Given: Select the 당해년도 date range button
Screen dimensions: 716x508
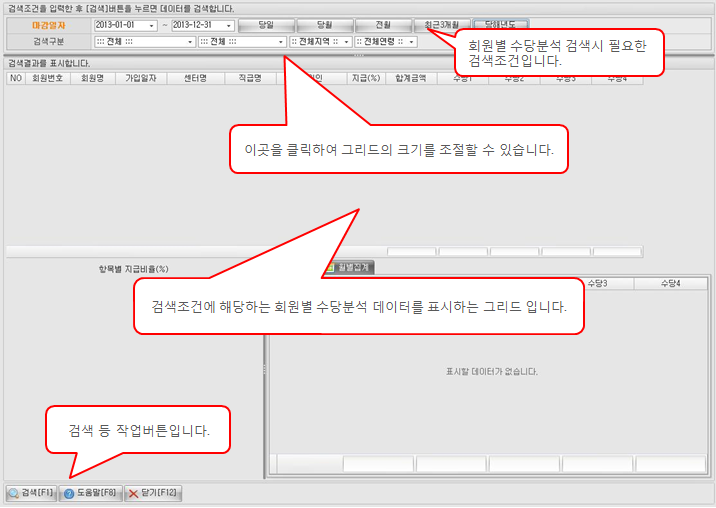Looking at the screenshot, I should 500,25.
